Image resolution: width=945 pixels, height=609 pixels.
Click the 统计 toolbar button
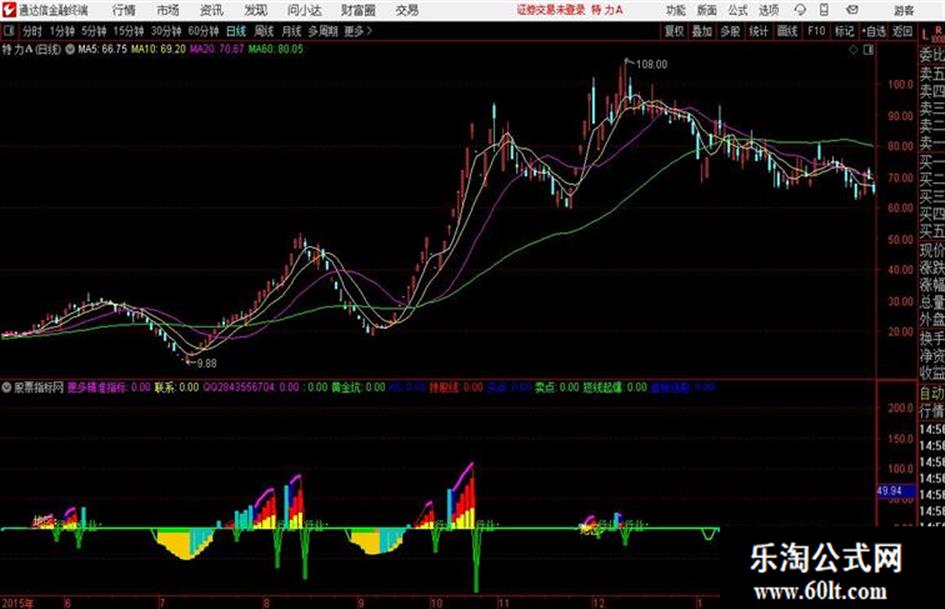pyautogui.click(x=759, y=31)
